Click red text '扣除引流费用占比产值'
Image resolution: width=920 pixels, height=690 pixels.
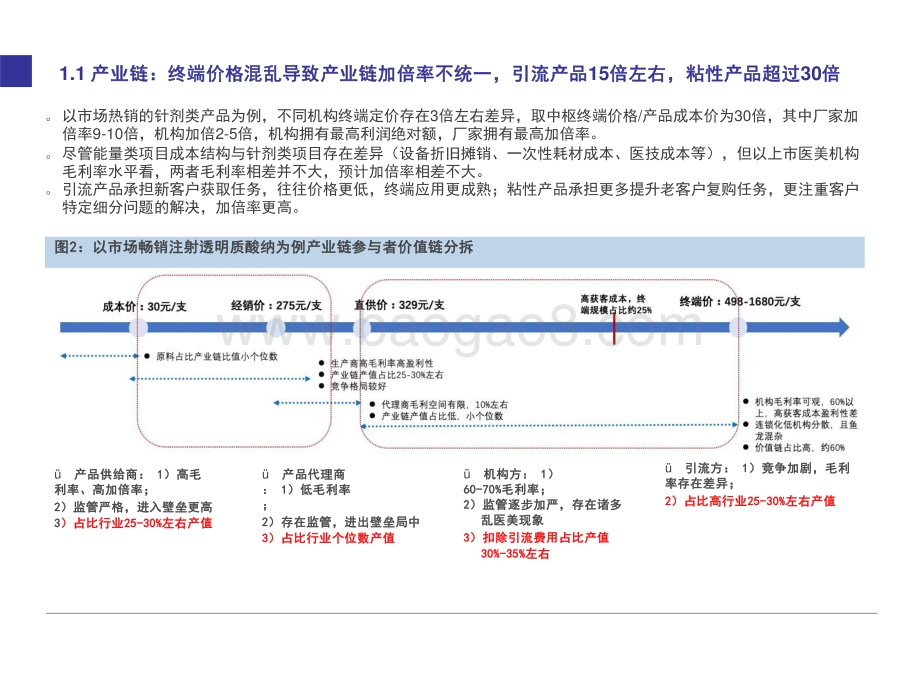coord(546,537)
